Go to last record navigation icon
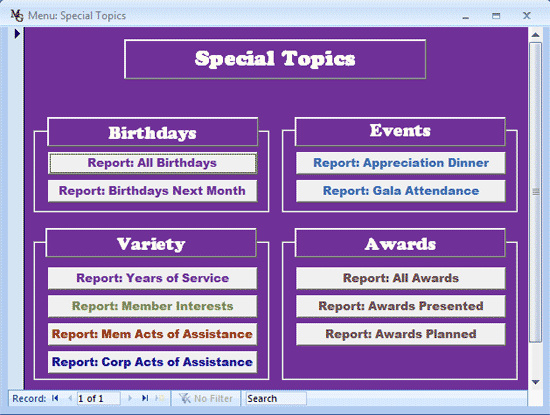 tap(145, 398)
